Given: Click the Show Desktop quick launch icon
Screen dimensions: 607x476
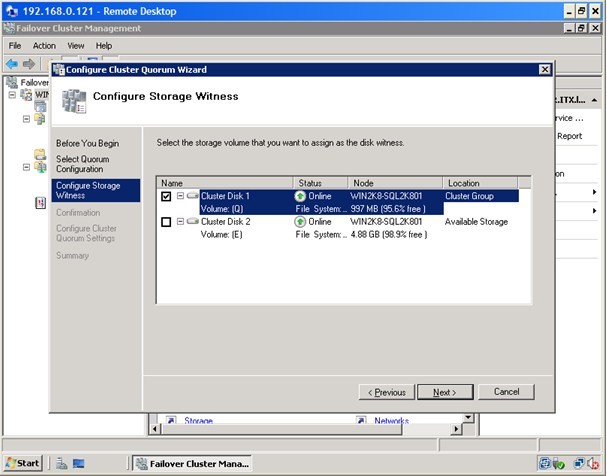Looking at the screenshot, I should (x=79, y=463).
